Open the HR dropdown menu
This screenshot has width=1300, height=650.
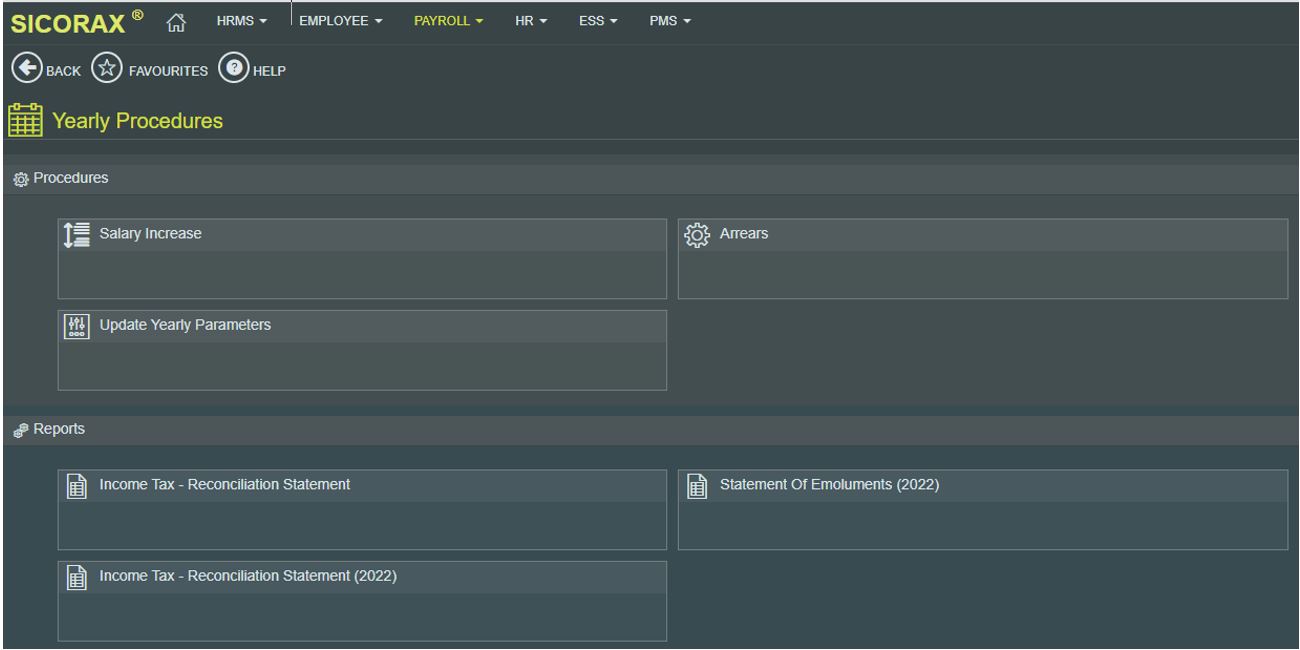click(530, 21)
